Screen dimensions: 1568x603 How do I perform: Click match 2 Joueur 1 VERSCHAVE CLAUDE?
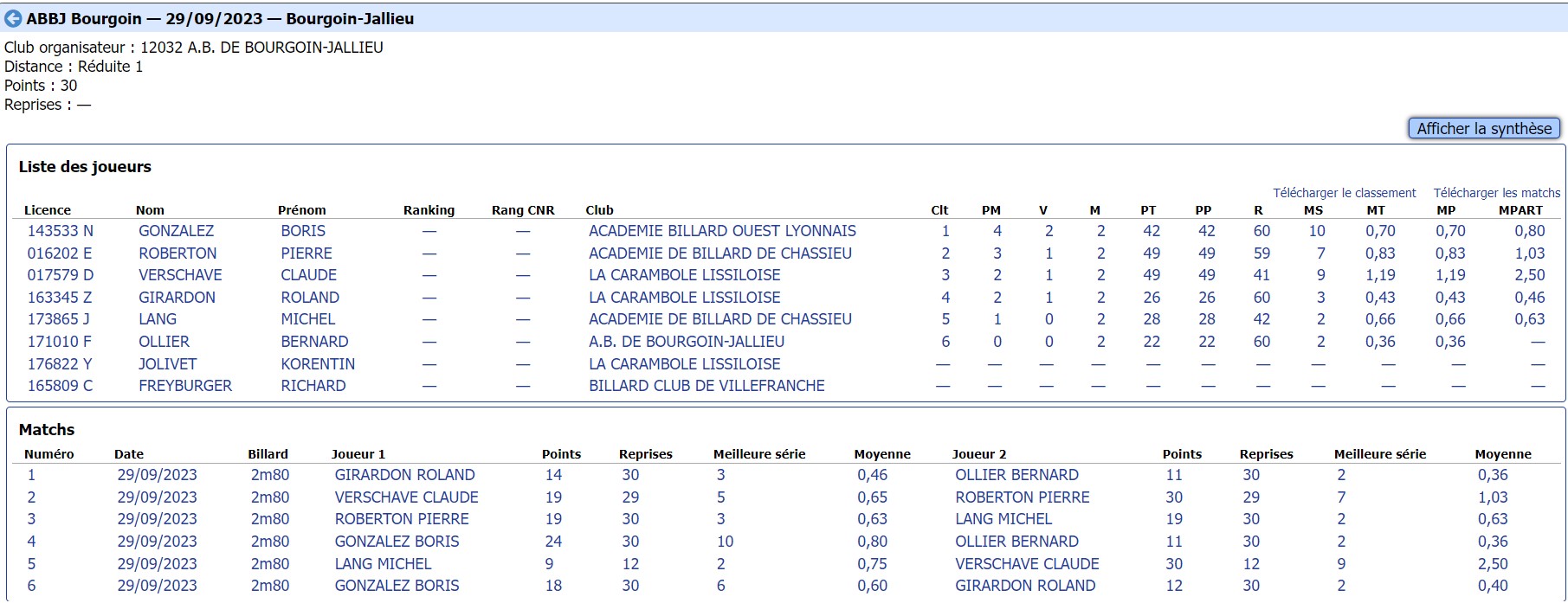click(406, 497)
